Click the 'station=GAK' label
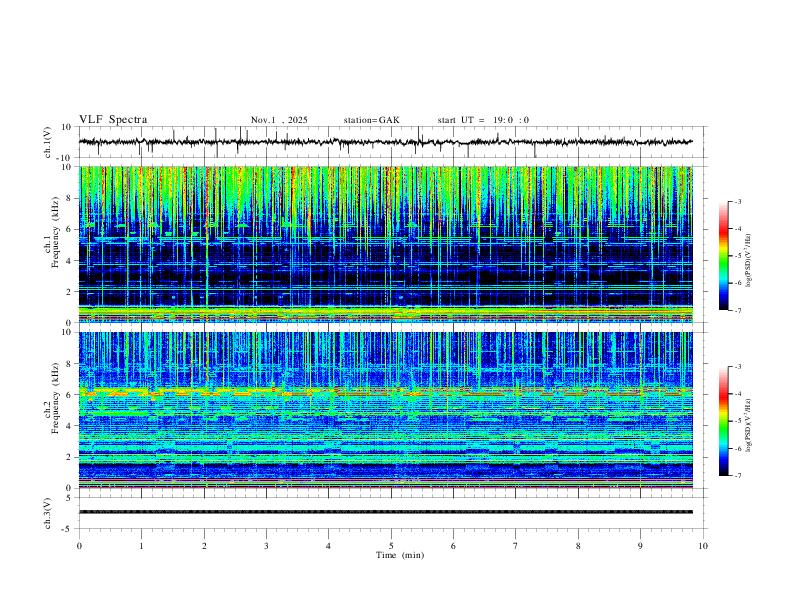 (371, 120)
